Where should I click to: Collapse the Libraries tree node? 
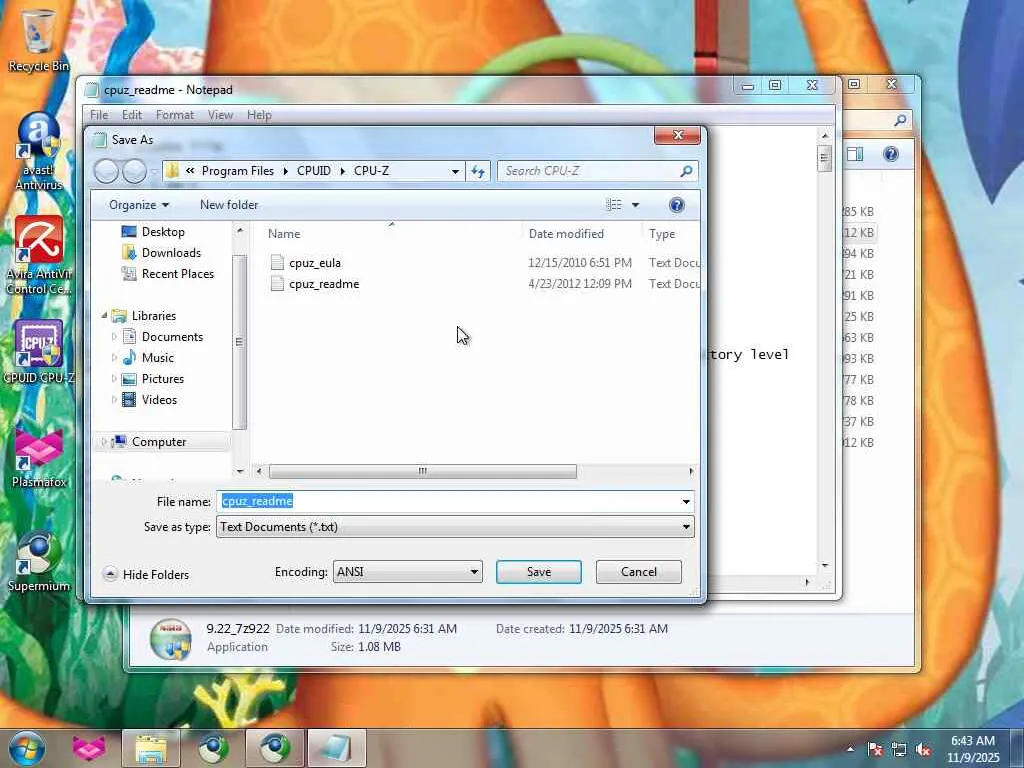[x=104, y=315]
